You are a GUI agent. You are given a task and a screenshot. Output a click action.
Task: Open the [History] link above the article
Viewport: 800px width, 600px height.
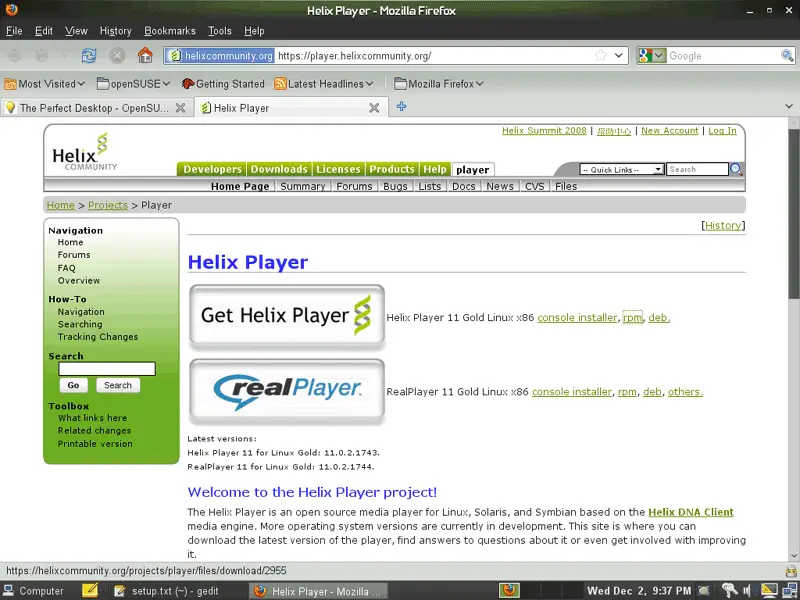(723, 225)
